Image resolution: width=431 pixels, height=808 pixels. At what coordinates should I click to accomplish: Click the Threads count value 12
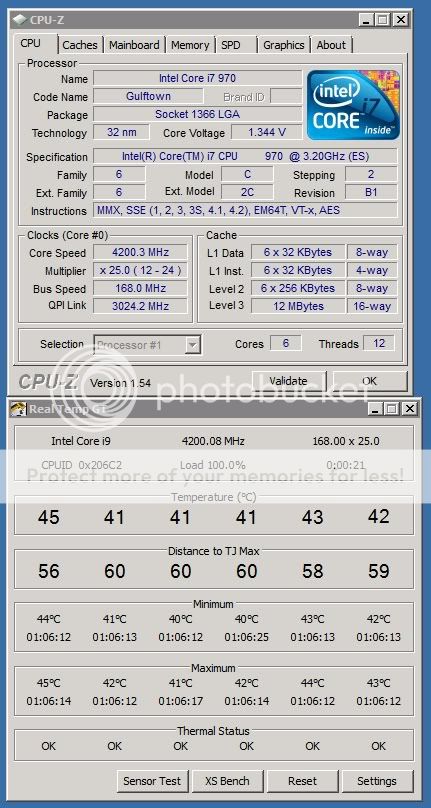(379, 343)
